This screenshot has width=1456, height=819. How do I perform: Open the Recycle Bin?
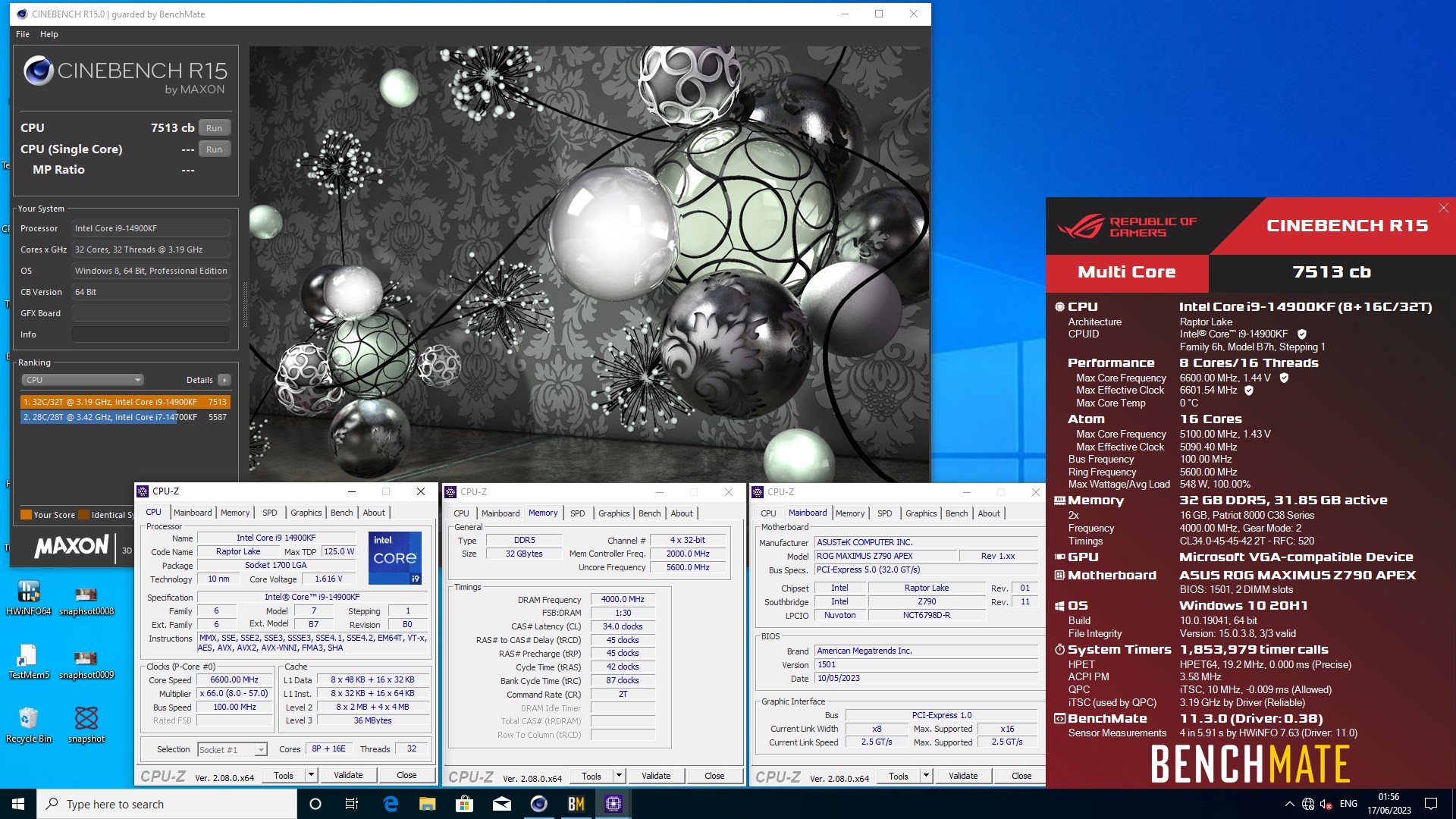(29, 725)
